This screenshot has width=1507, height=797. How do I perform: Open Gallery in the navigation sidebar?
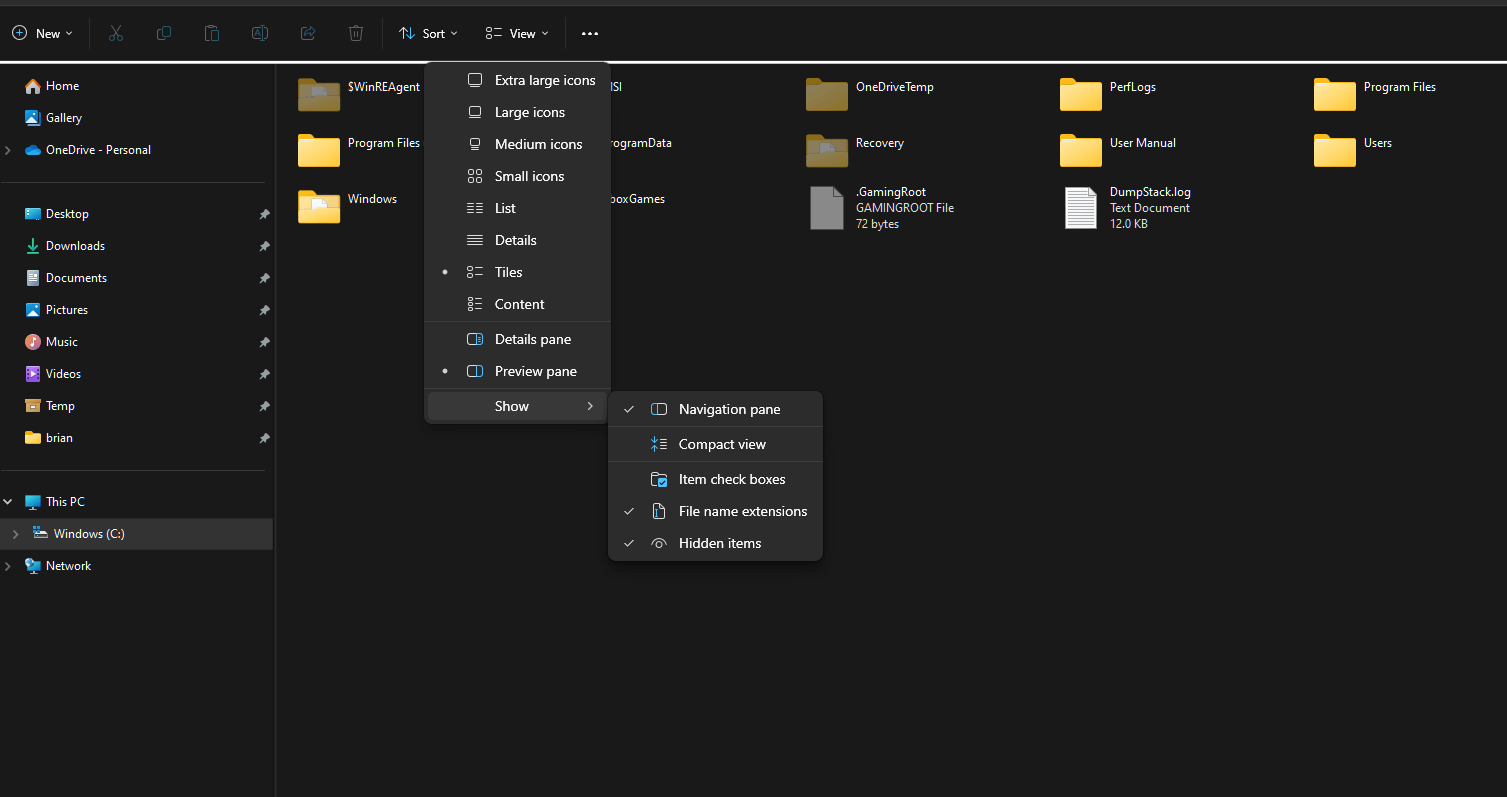(x=63, y=118)
